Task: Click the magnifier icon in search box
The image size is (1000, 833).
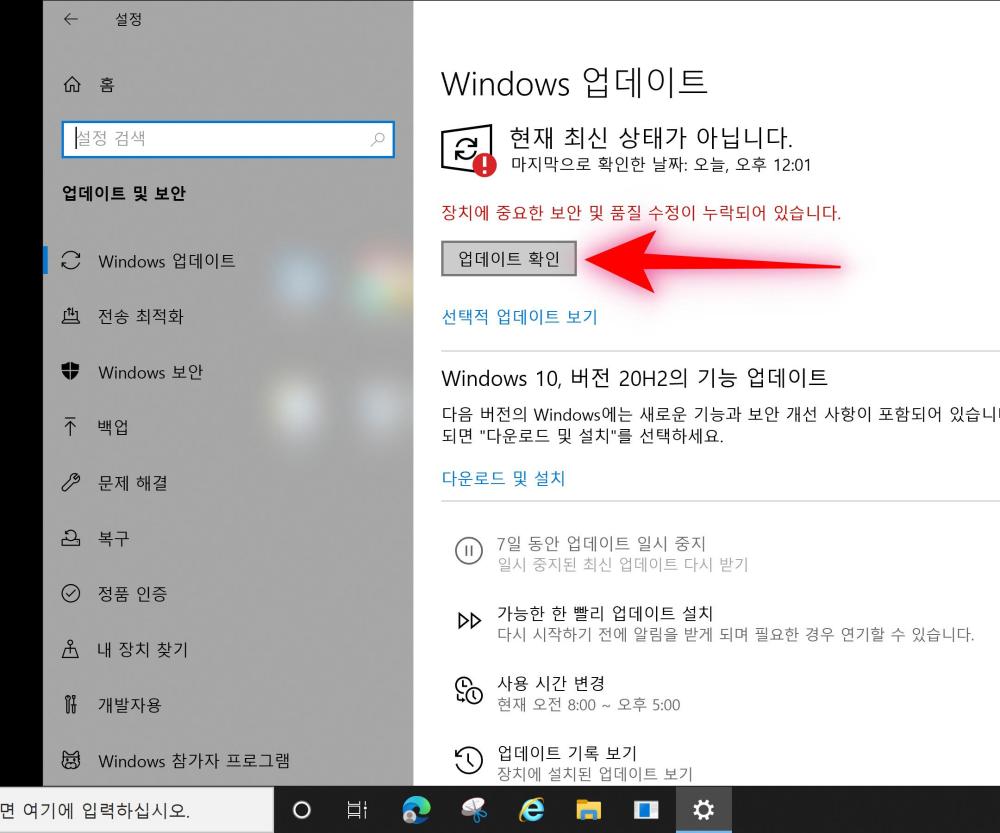Action: 378,139
